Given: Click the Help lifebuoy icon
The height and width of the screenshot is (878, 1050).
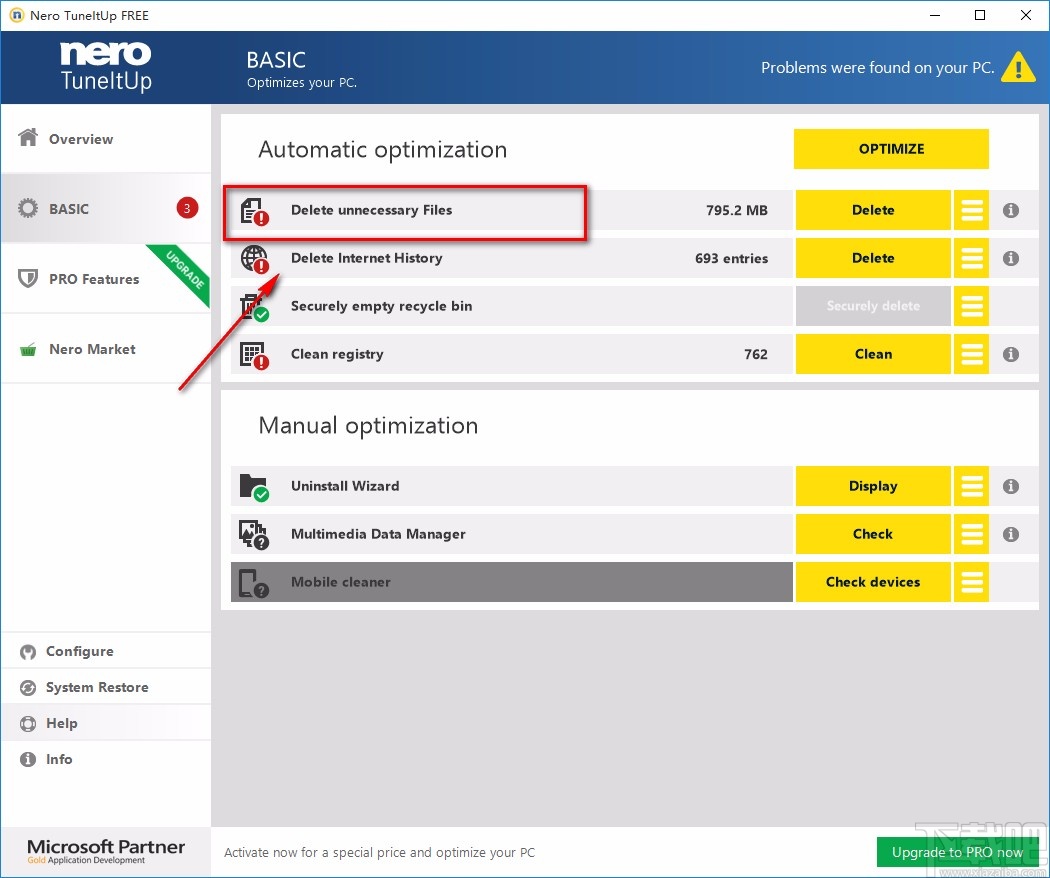Looking at the screenshot, I should pyautogui.click(x=28, y=723).
